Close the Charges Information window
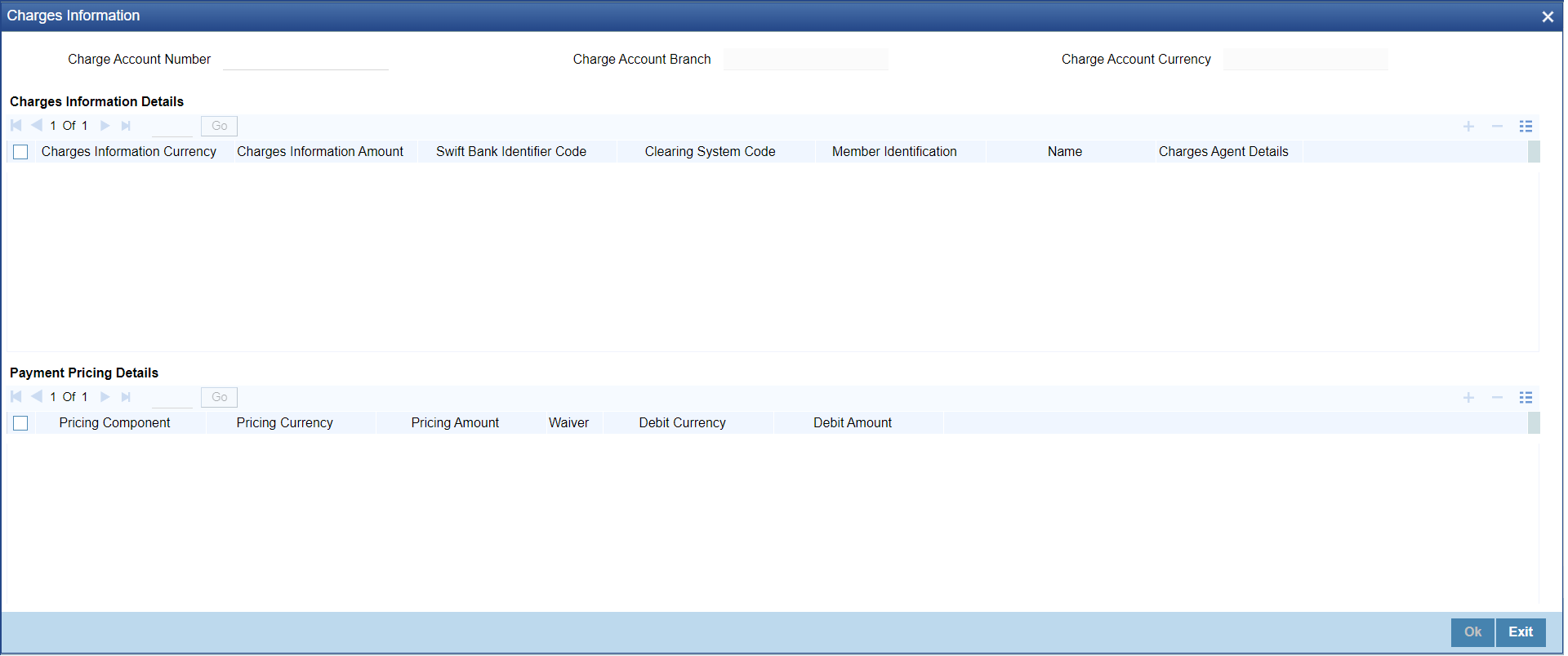The image size is (1568, 656). 1548,16
